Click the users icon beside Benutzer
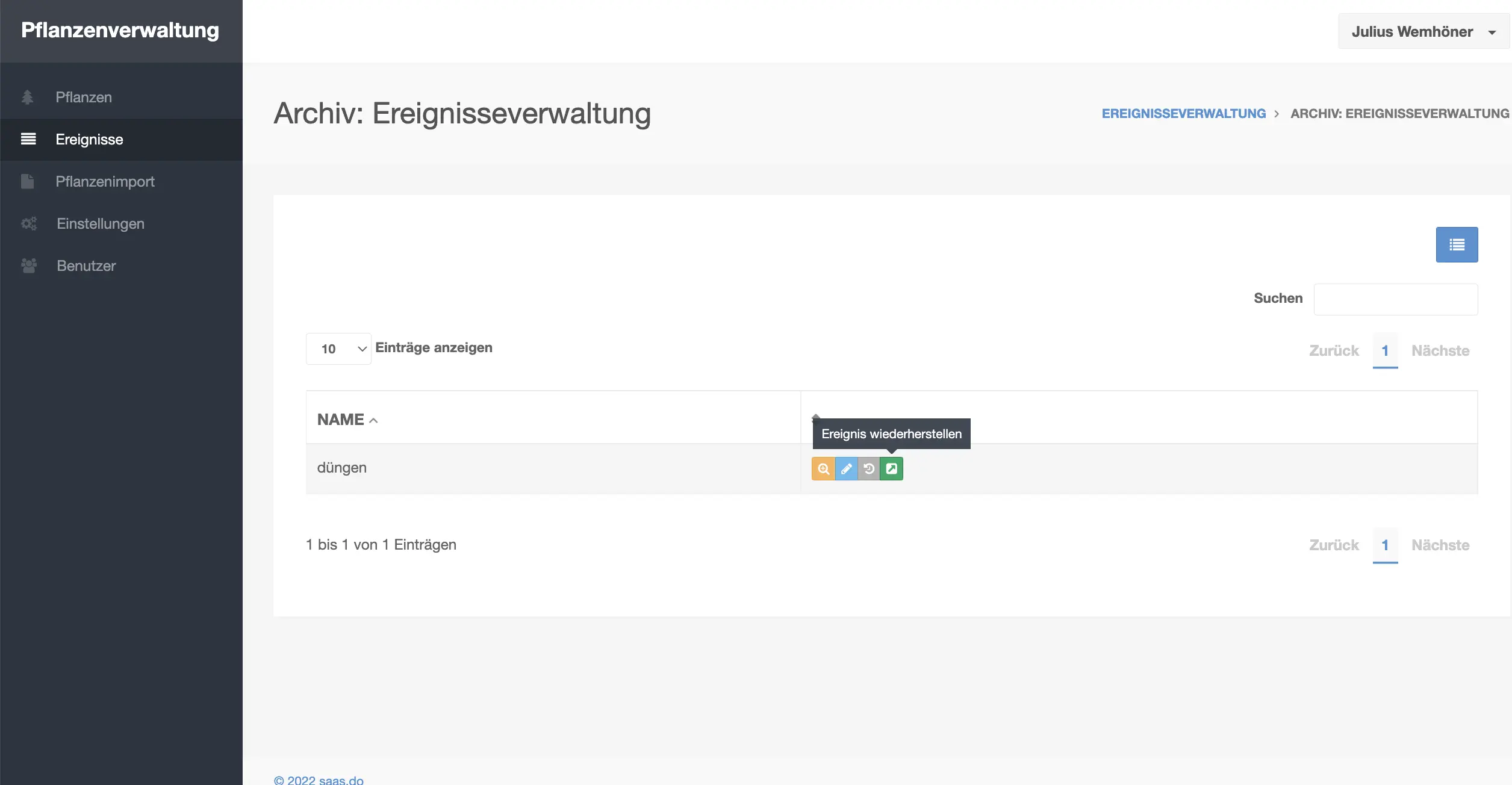The image size is (1512, 785). coord(29,266)
